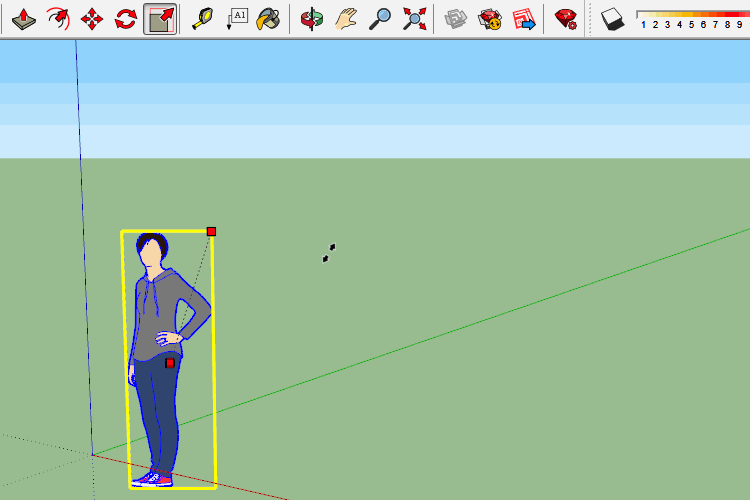Viewport: 750px width, 500px height.
Task: Click the numbered yellow-to-red color gradient scale
Action: point(690,18)
